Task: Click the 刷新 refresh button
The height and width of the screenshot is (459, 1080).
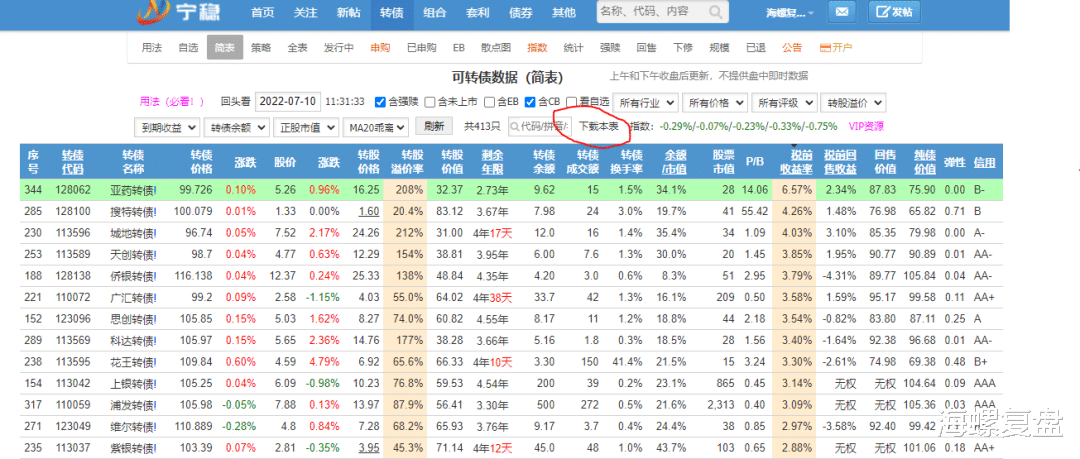Action: pyautogui.click(x=433, y=126)
